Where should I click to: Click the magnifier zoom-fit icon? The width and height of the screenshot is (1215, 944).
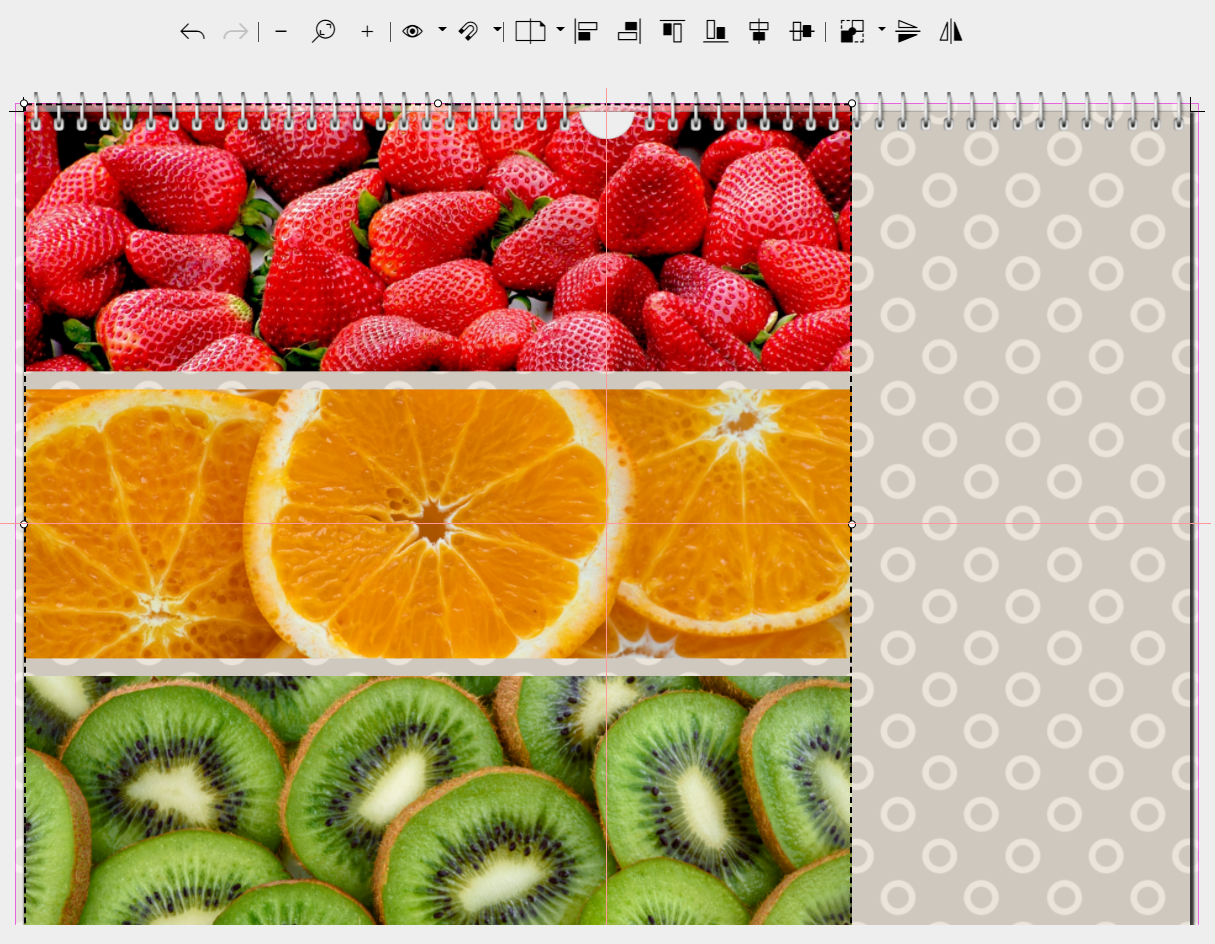coord(323,32)
